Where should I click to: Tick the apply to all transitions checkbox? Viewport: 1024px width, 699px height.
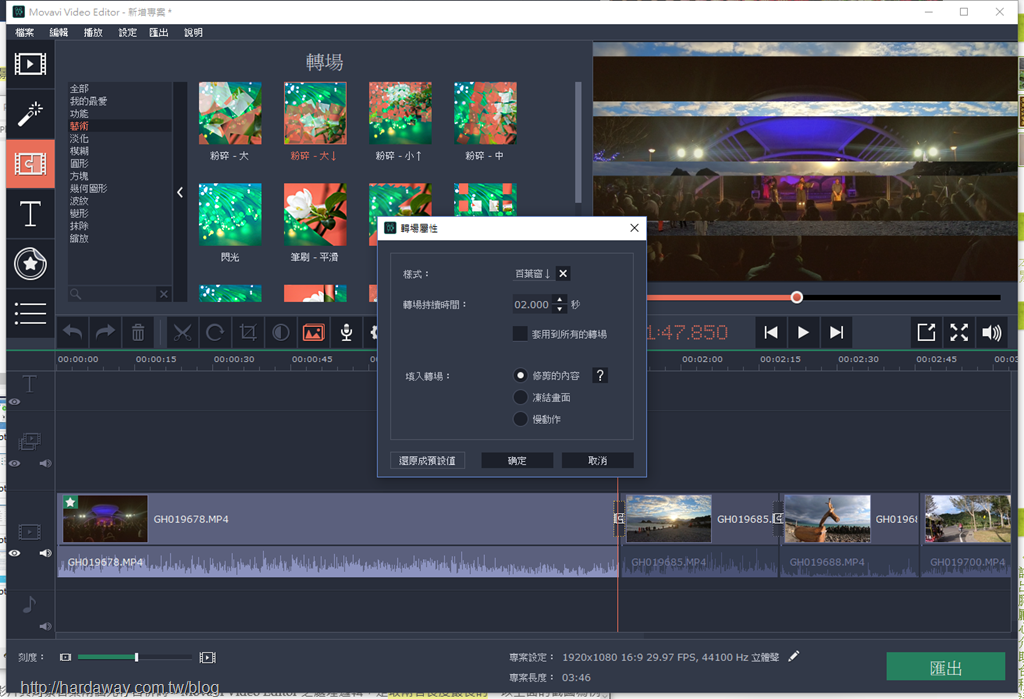point(520,334)
